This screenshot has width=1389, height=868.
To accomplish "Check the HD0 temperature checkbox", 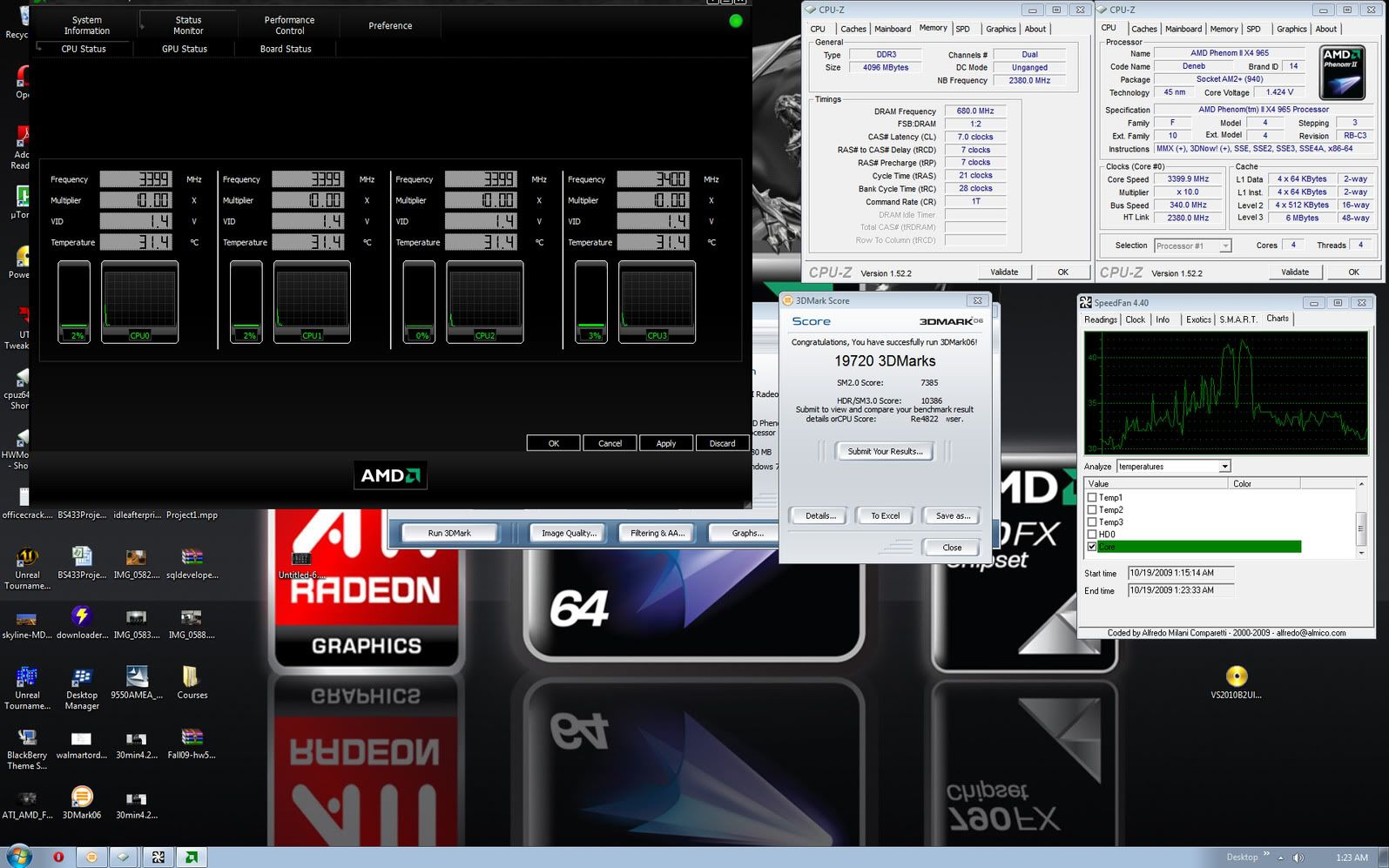I will tap(1092, 535).
